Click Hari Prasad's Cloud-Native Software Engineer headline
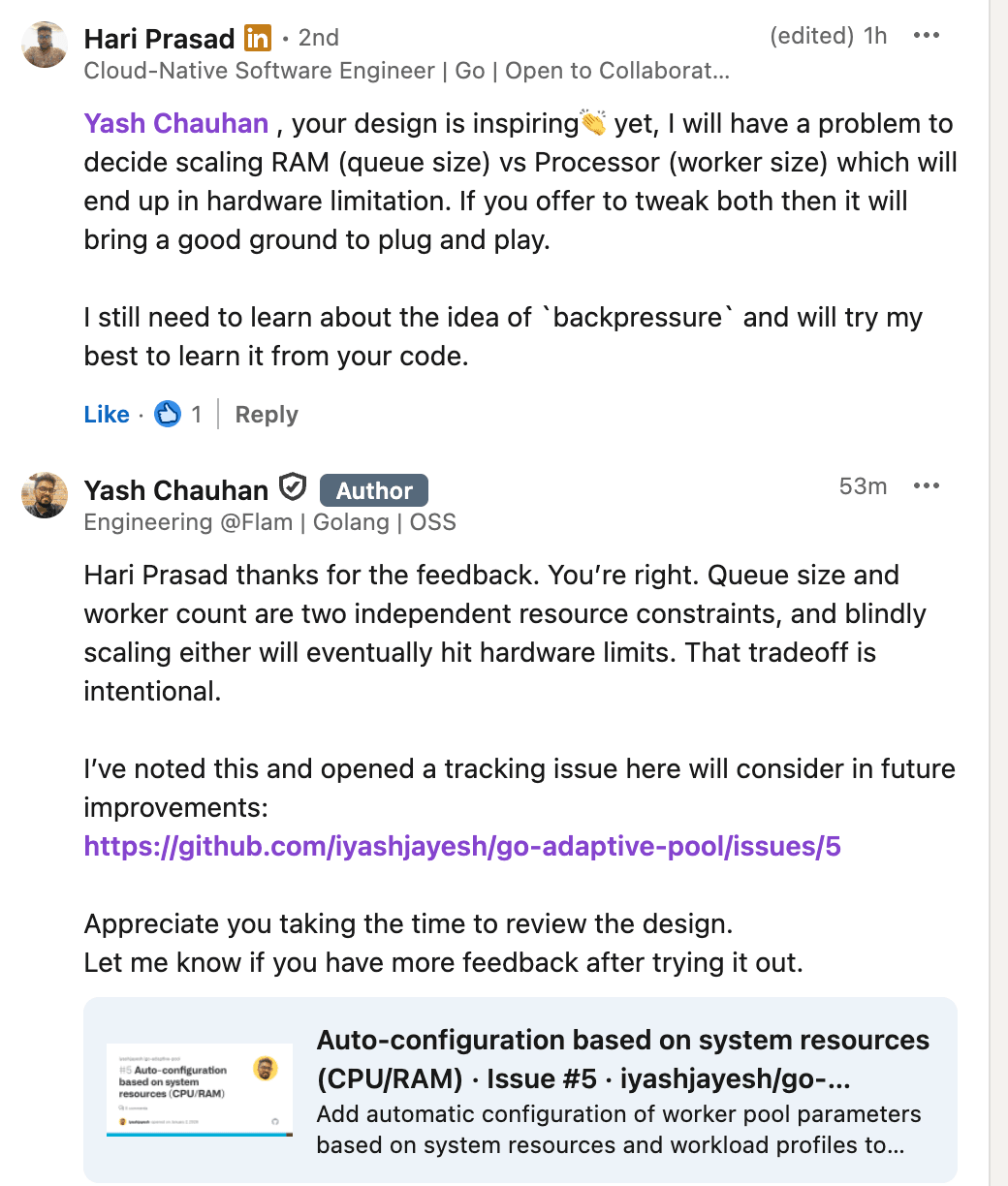This screenshot has width=1008, height=1186. pyautogui.click(x=407, y=71)
